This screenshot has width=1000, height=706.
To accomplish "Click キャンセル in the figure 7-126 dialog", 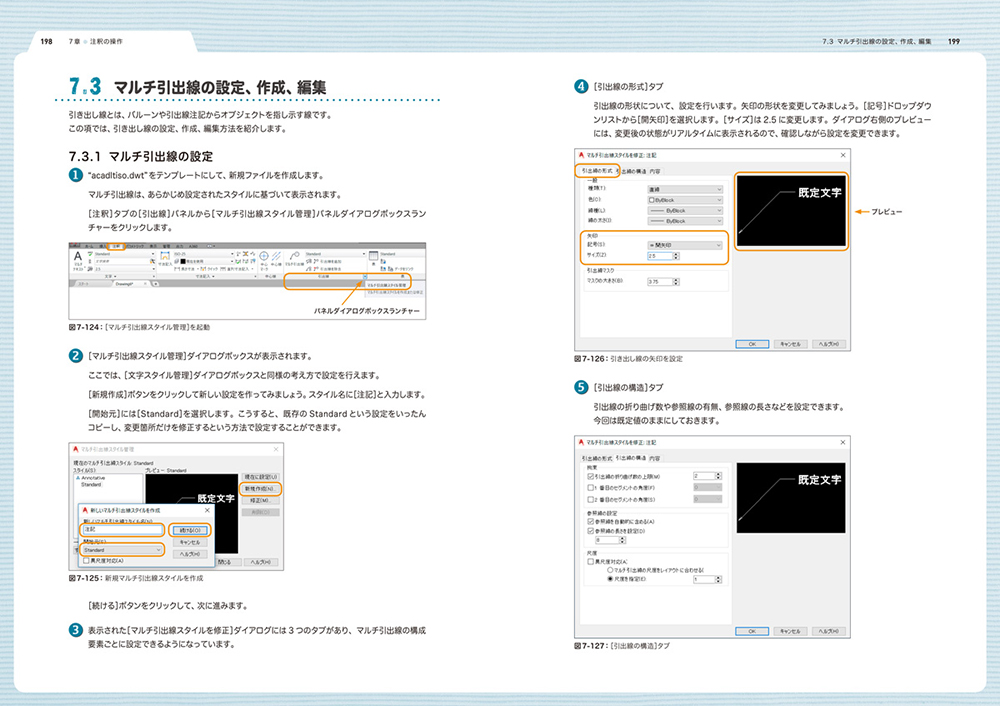I will point(790,344).
